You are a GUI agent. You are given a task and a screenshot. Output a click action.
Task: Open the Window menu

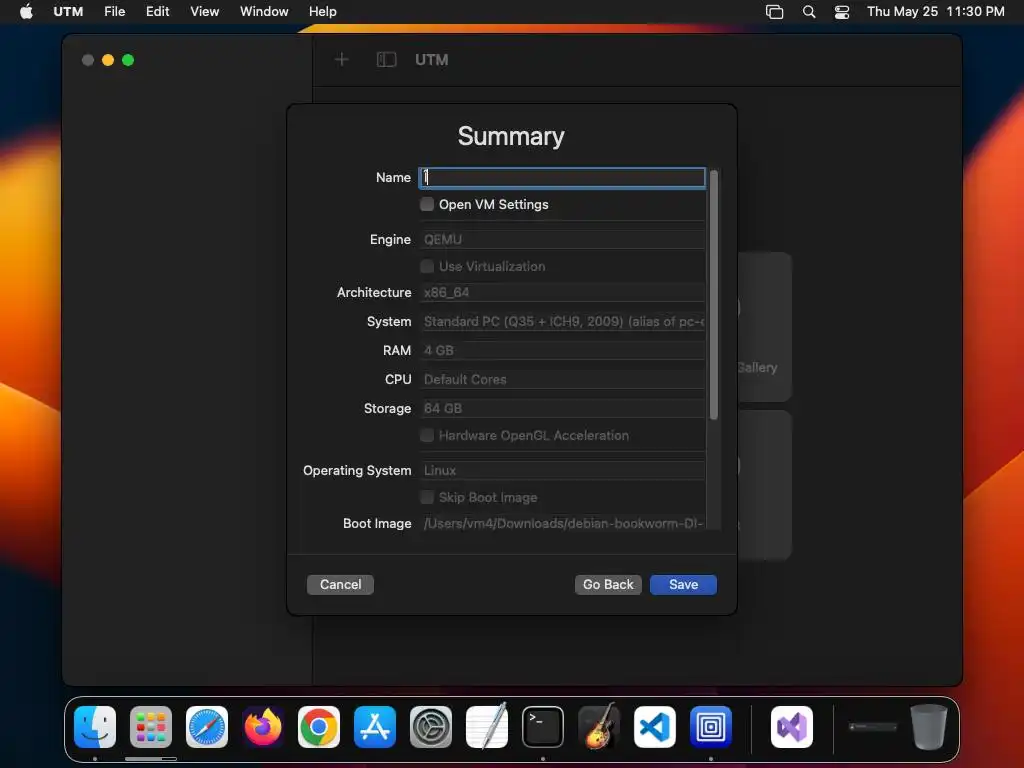264,11
